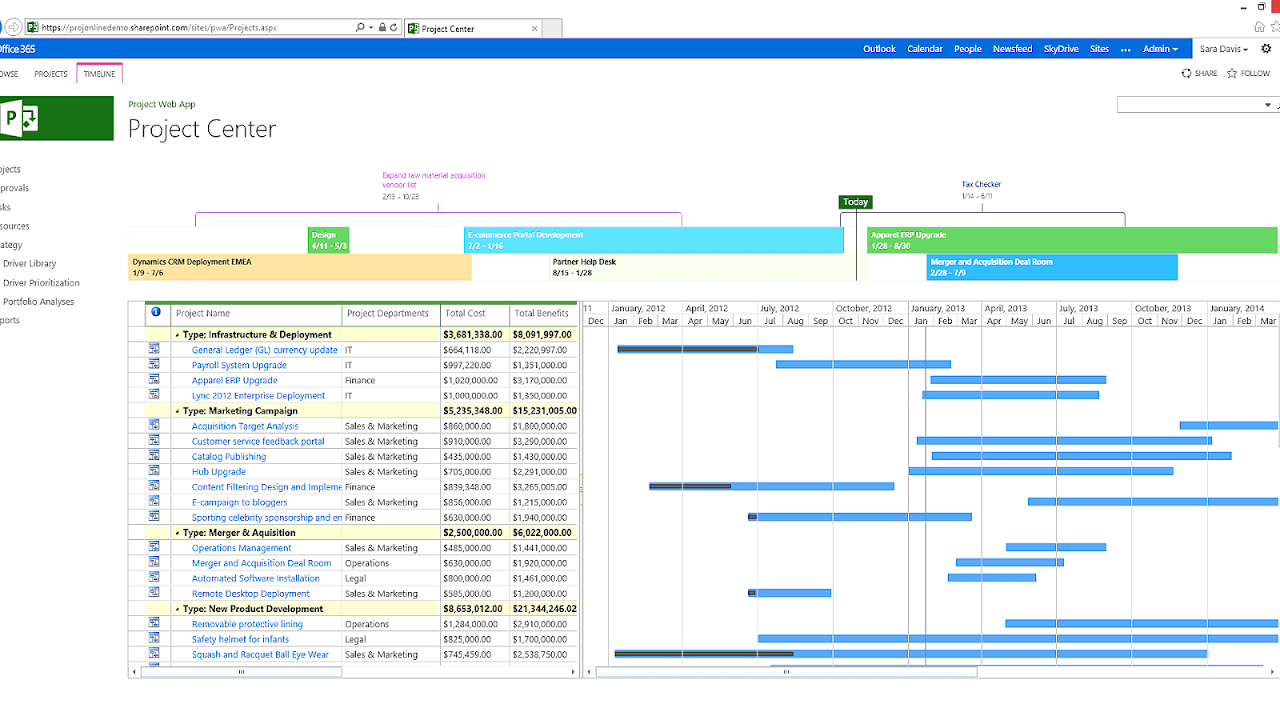Open the ellipsis more menu in top bar
Image resolution: width=1280 pixels, height=720 pixels.
[1126, 49]
